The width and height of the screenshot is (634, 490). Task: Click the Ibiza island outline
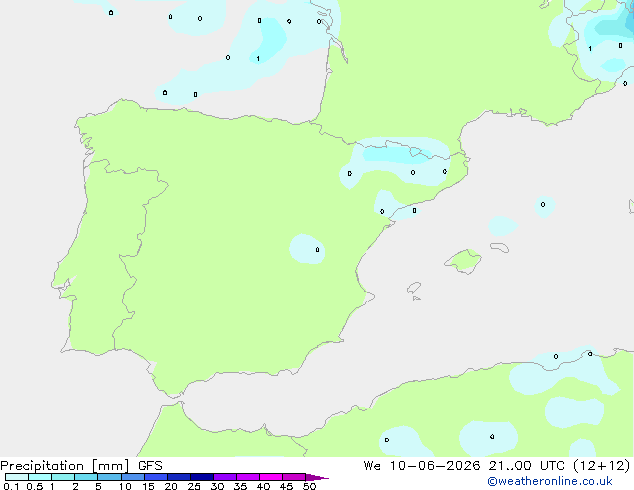click(414, 288)
